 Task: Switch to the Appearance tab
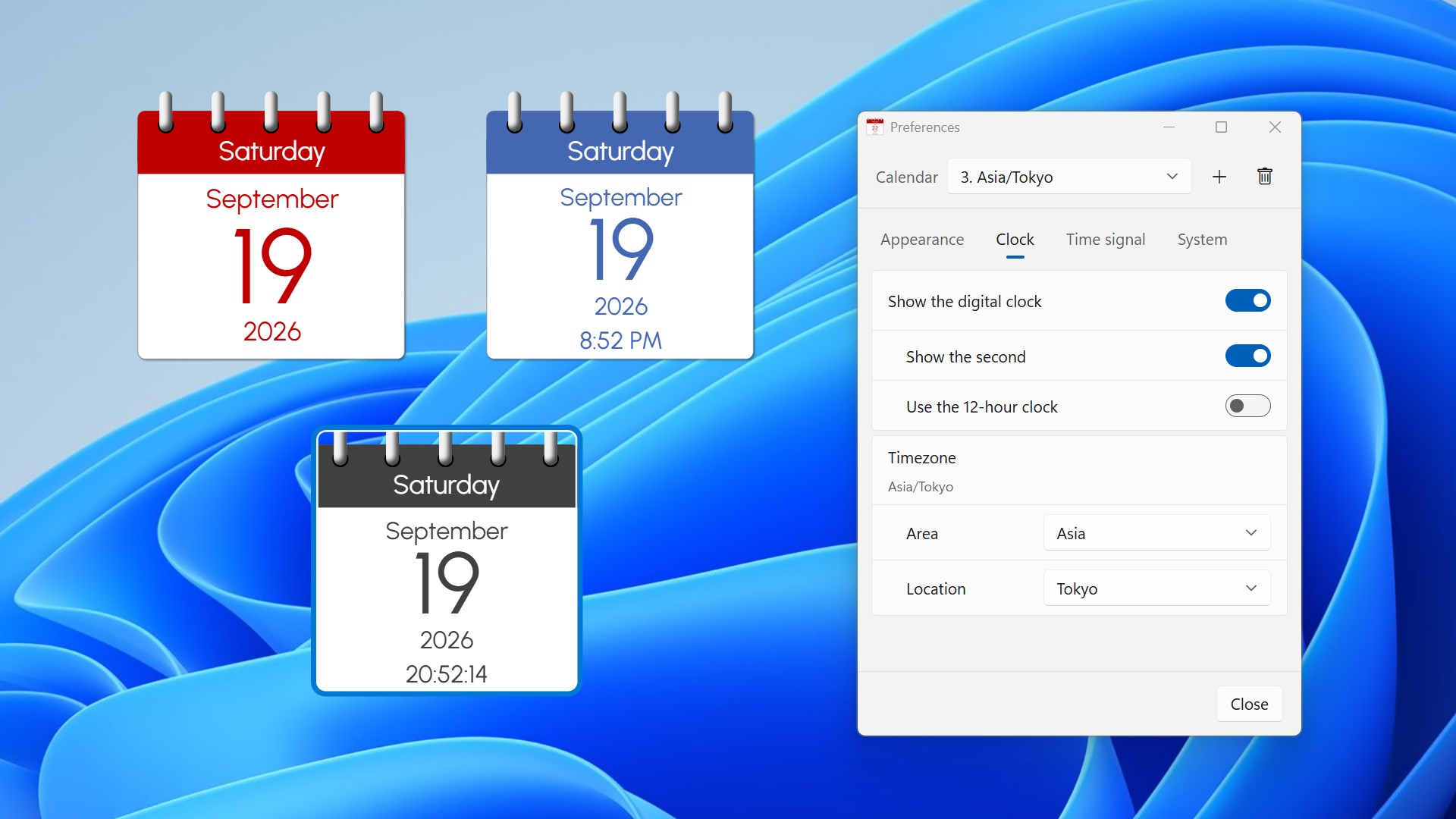click(x=922, y=240)
